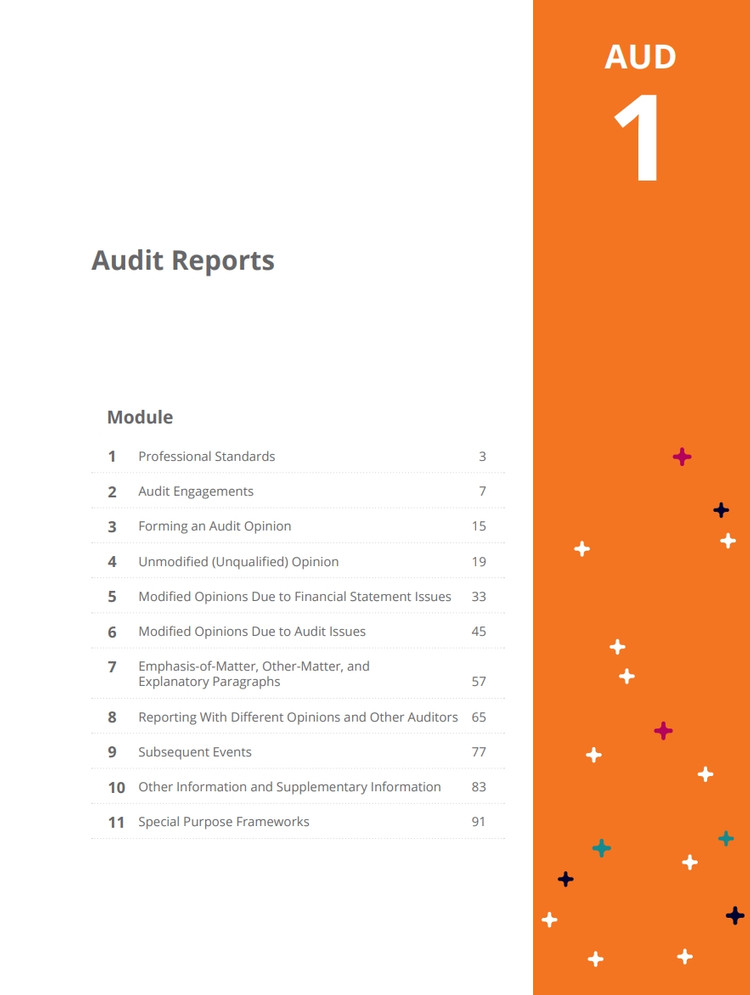Image resolution: width=750 pixels, height=995 pixels.
Task: Jump to Modified Opinions Due to Audit Issues
Action: pos(252,632)
